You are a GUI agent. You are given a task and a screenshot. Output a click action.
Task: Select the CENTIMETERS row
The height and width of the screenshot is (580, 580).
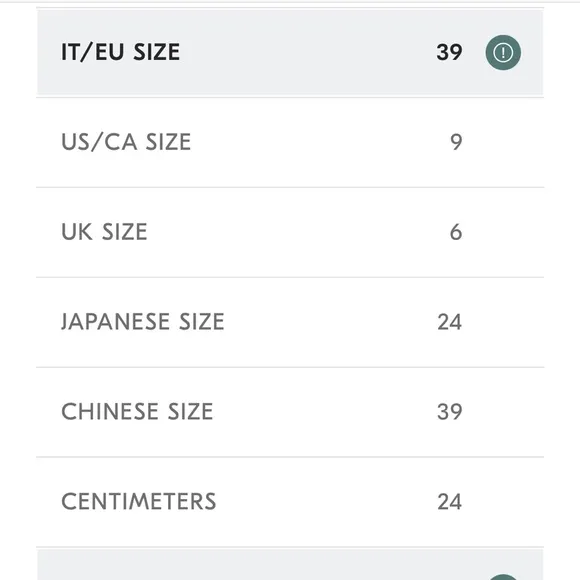tap(290, 502)
